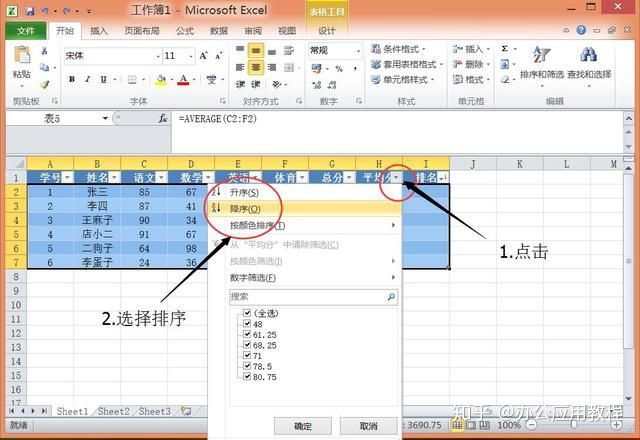Uncheck the 71 filter checkbox
The image size is (640, 440).
click(x=247, y=355)
